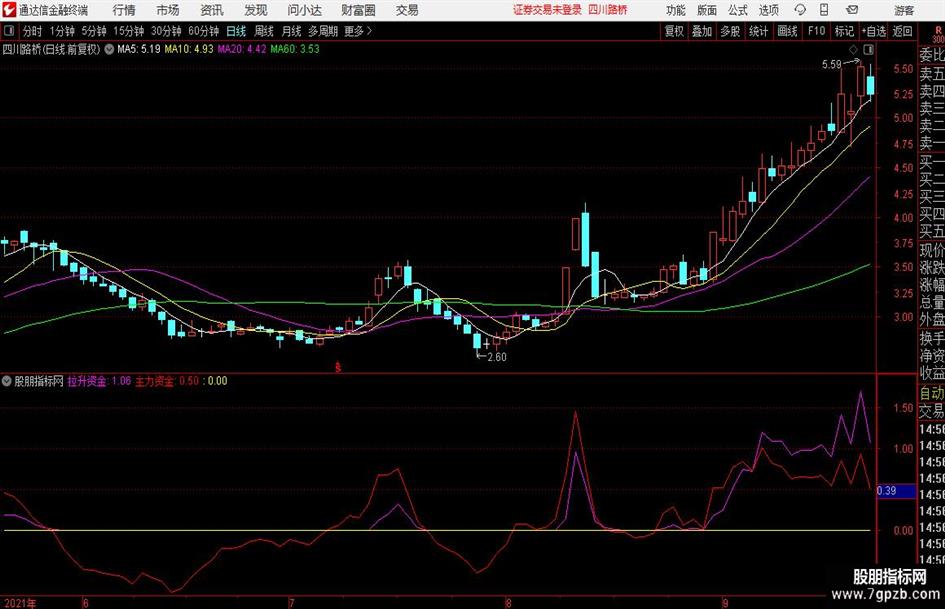Click the 四川路桥(日线 前复权) chart title
The width and height of the screenshot is (945, 609).
pyautogui.click(x=51, y=49)
